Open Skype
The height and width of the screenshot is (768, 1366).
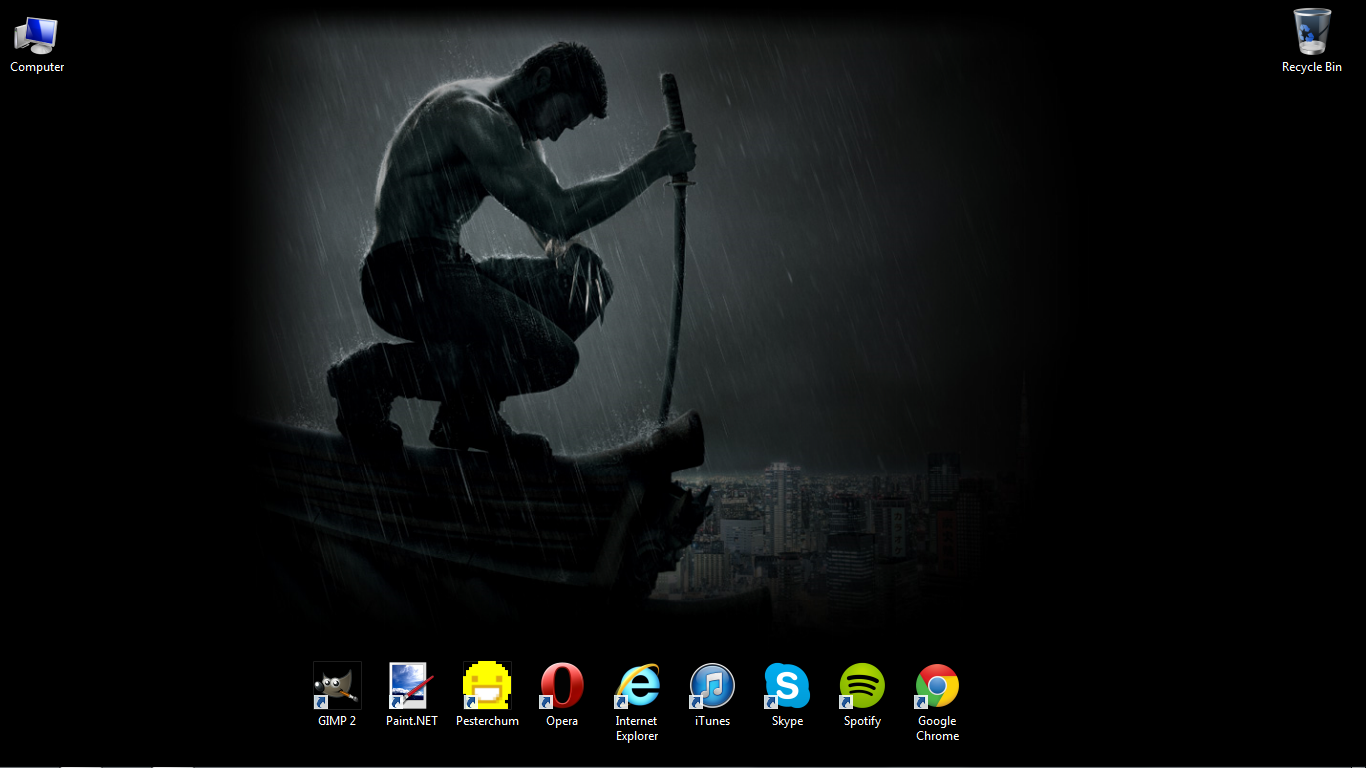point(786,685)
